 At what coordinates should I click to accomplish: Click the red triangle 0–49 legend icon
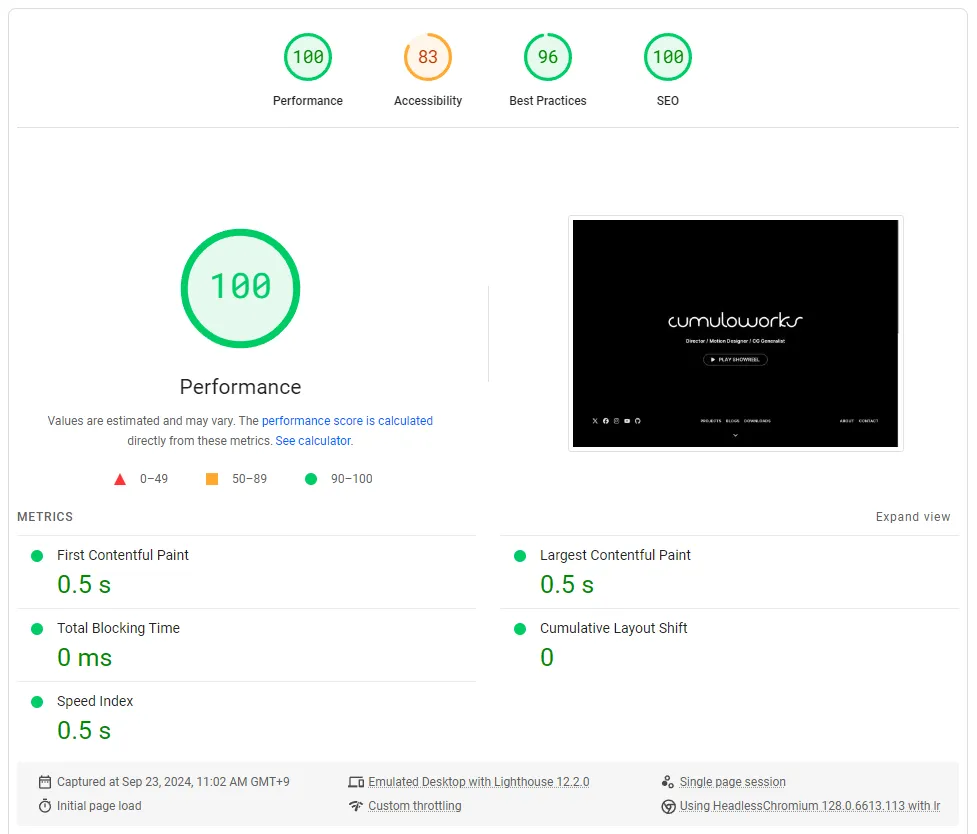click(x=120, y=479)
